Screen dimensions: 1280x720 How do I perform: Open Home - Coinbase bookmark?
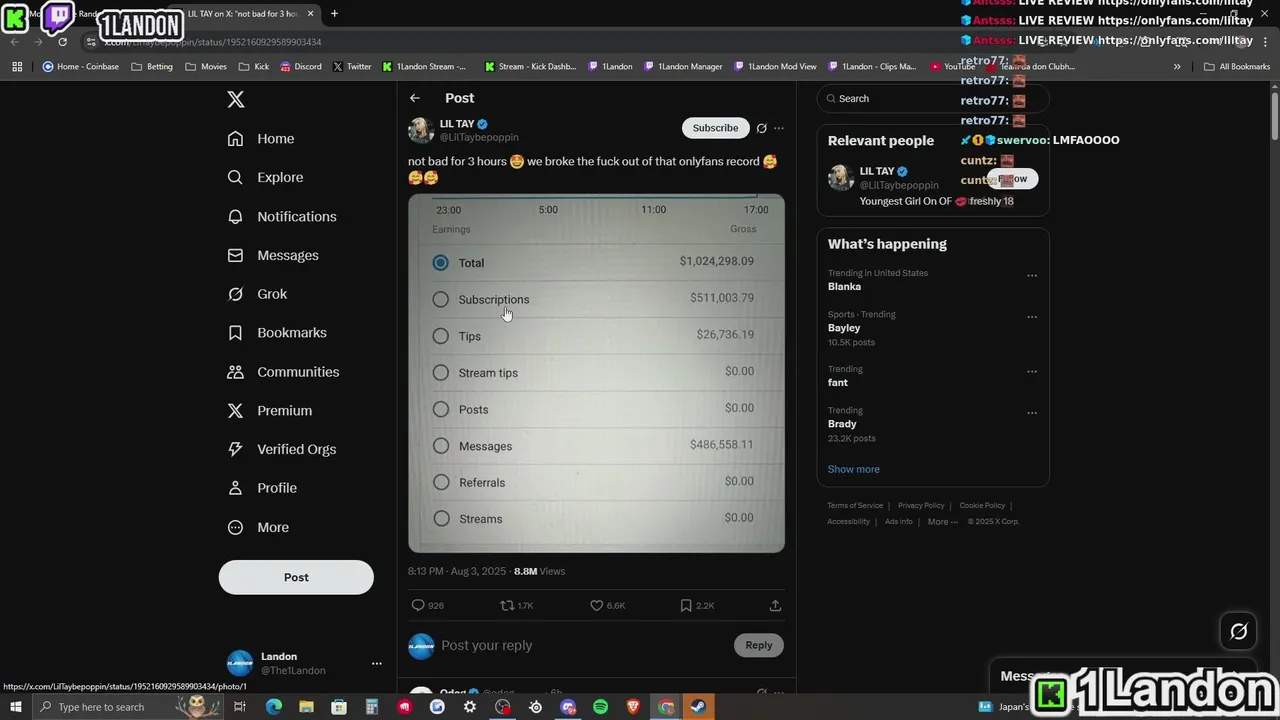click(x=81, y=67)
